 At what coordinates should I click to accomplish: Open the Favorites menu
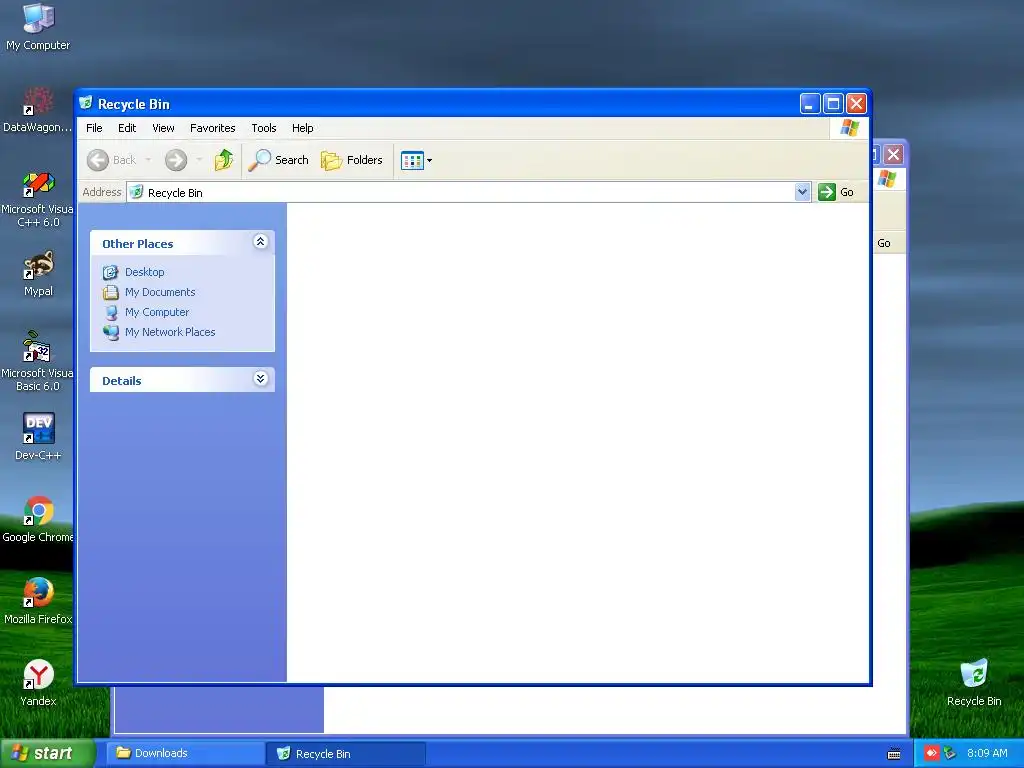(212, 128)
